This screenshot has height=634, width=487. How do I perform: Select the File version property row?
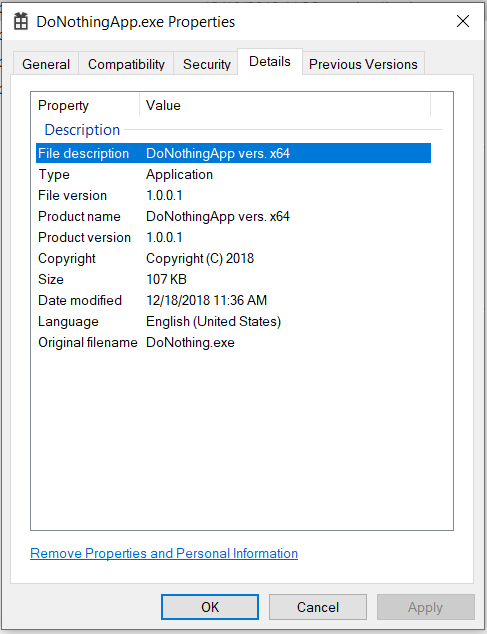click(x=233, y=195)
